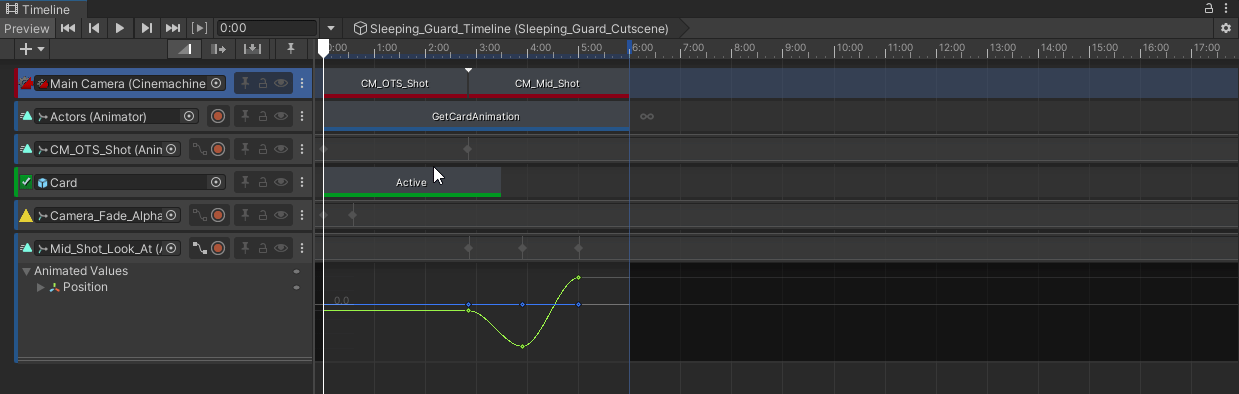
Task: Mute the Actors track via eye icon
Action: click(x=281, y=117)
